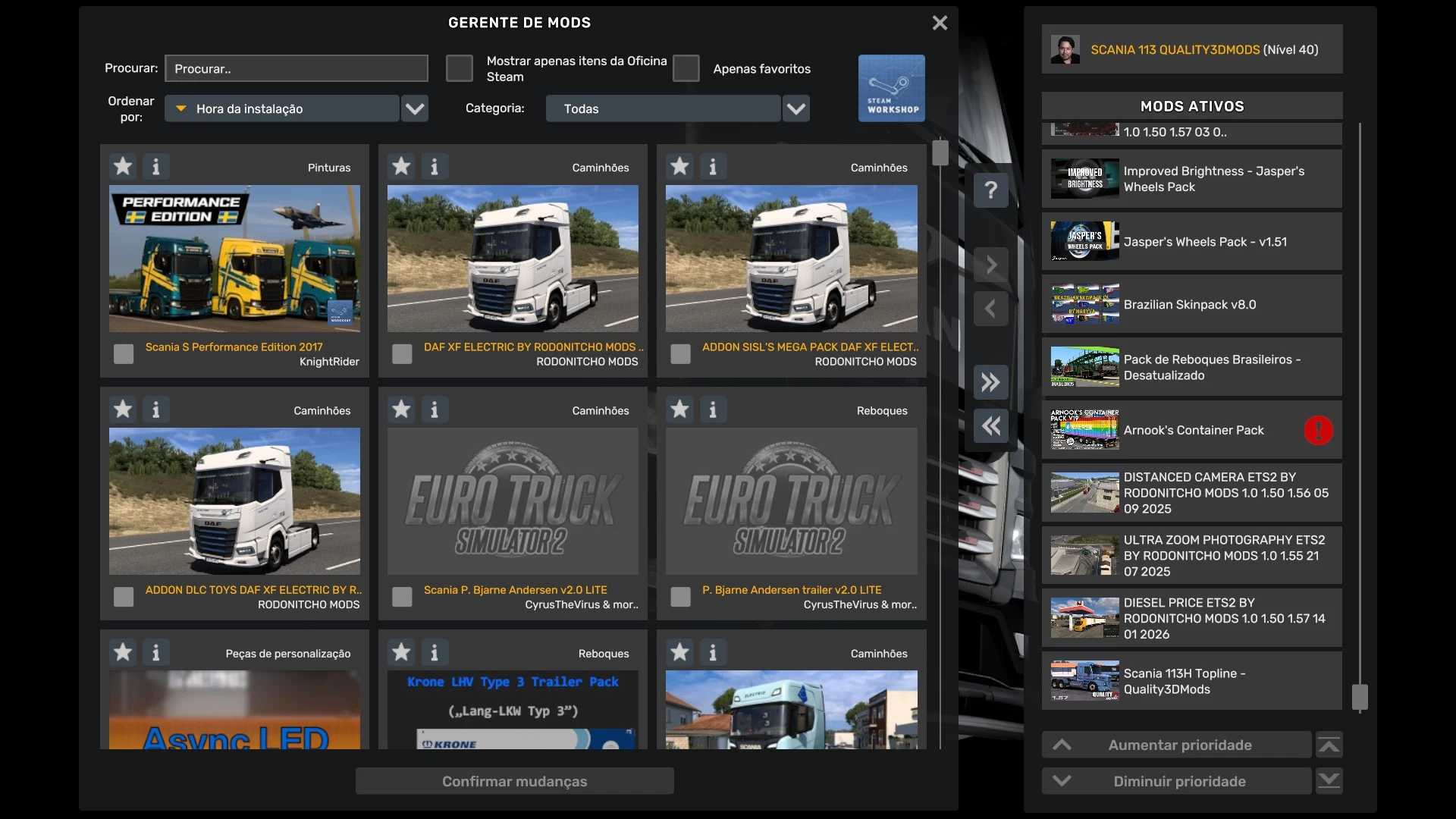The image size is (1456, 819).
Task: Enable Steam Workshop items only checkbox
Action: click(x=459, y=68)
